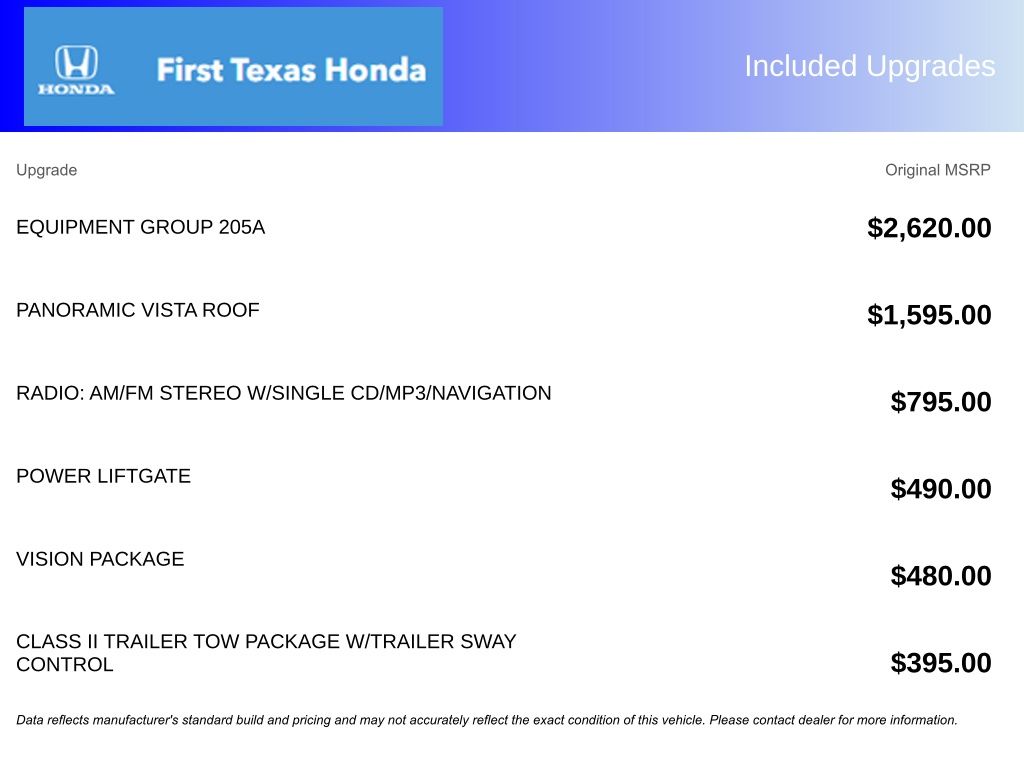Click the $2,620.00 price

tap(929, 228)
